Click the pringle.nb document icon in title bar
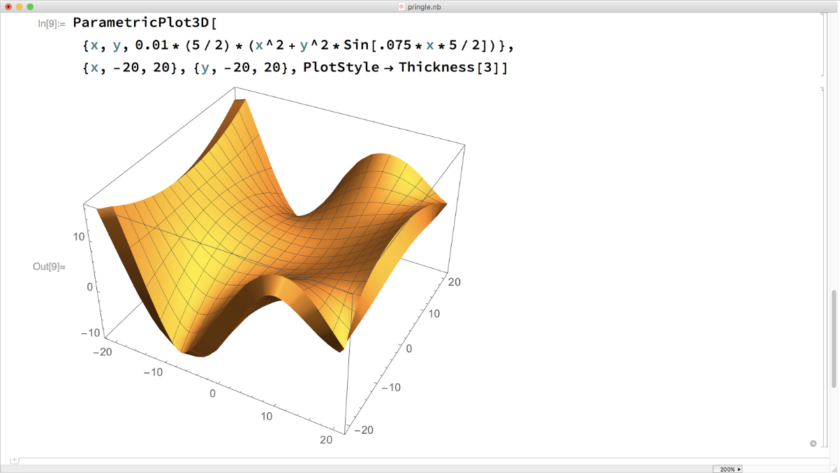 (401, 7)
